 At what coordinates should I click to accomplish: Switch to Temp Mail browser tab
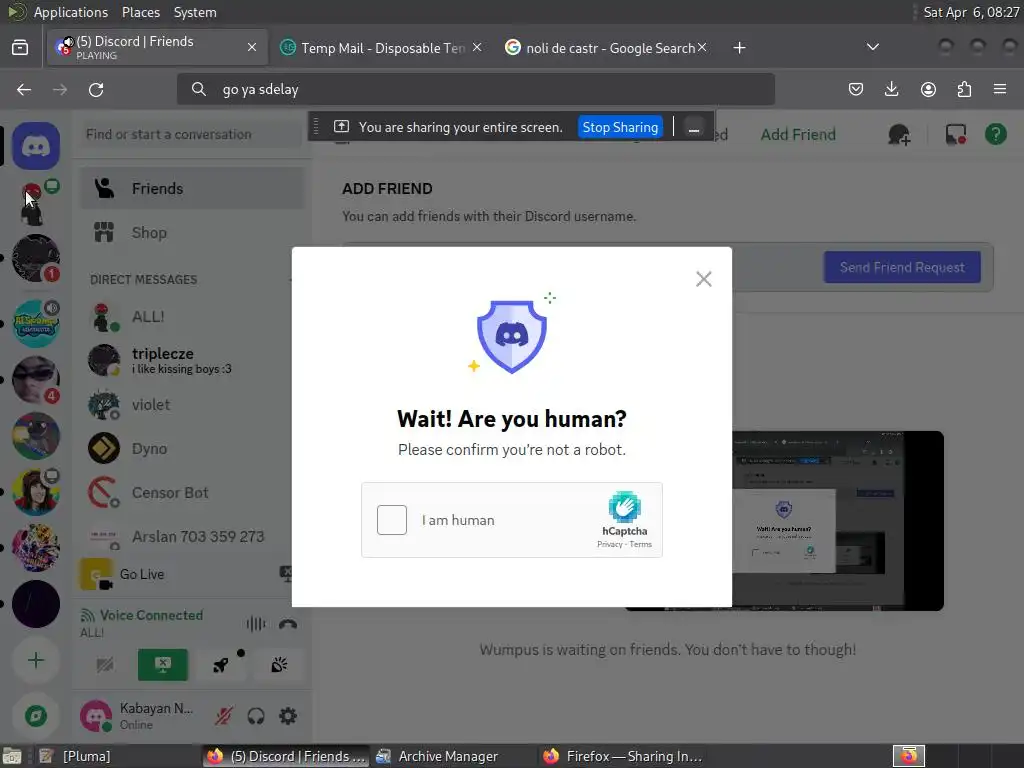[x=382, y=48]
